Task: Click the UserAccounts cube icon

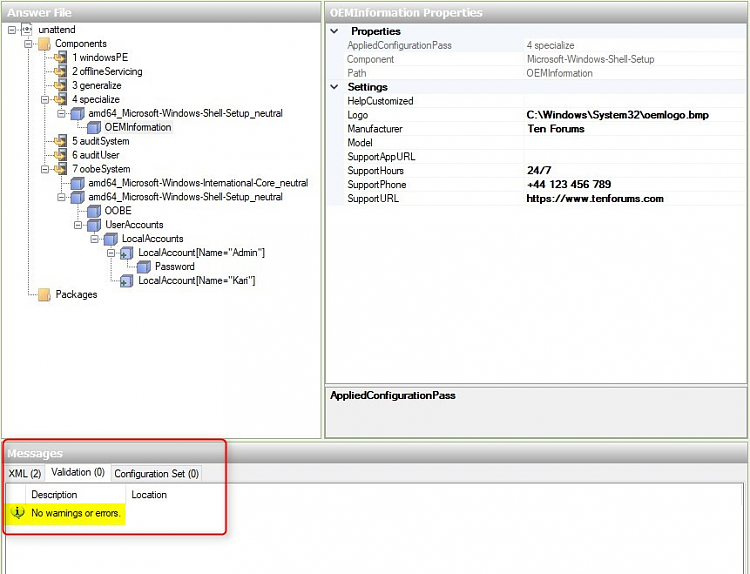Action: 94,225
